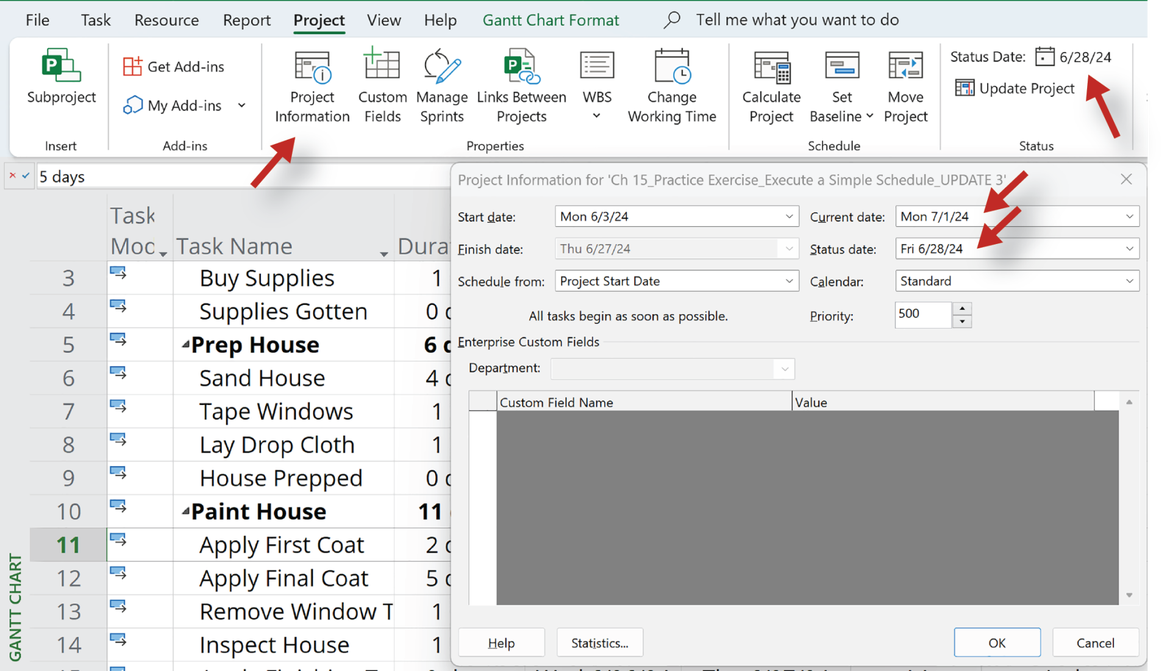1170x671 pixels.
Task: Open the Help tab
Action: [x=440, y=20]
